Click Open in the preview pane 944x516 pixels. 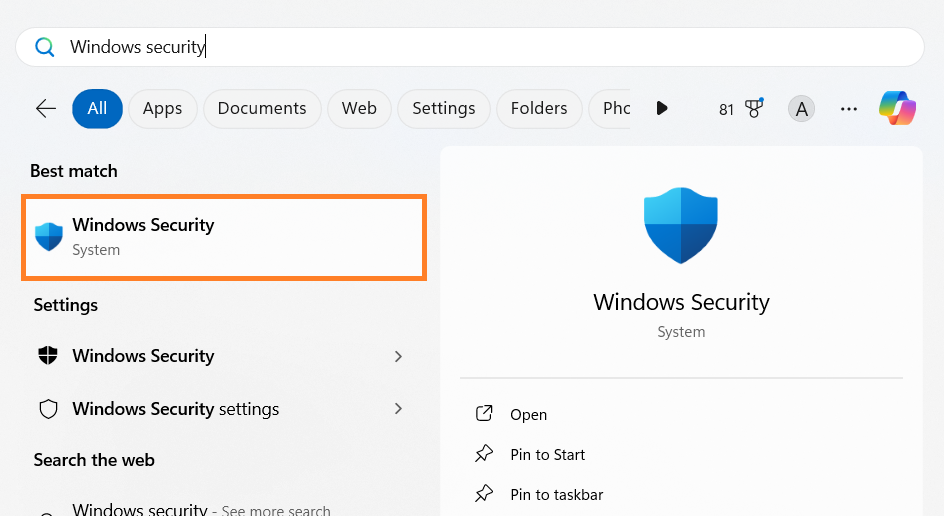click(x=528, y=414)
